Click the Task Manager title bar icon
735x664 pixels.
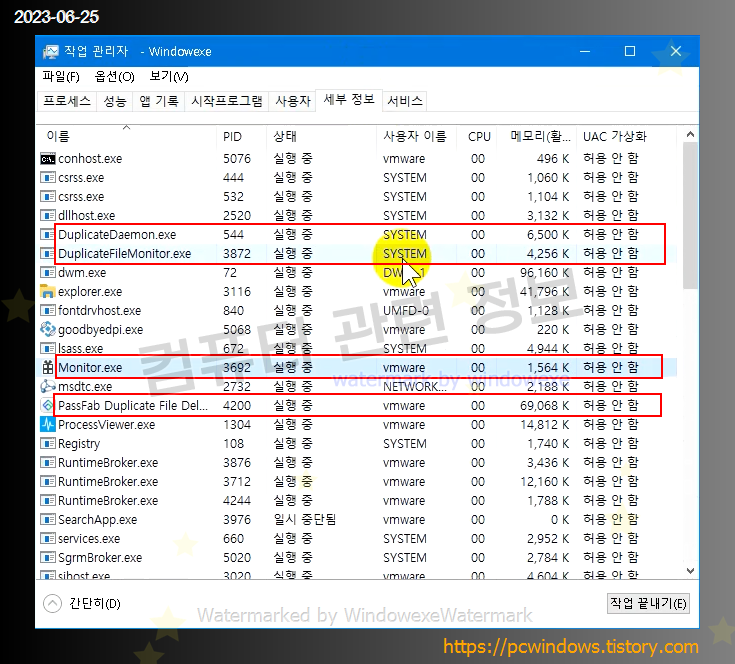(x=51, y=52)
